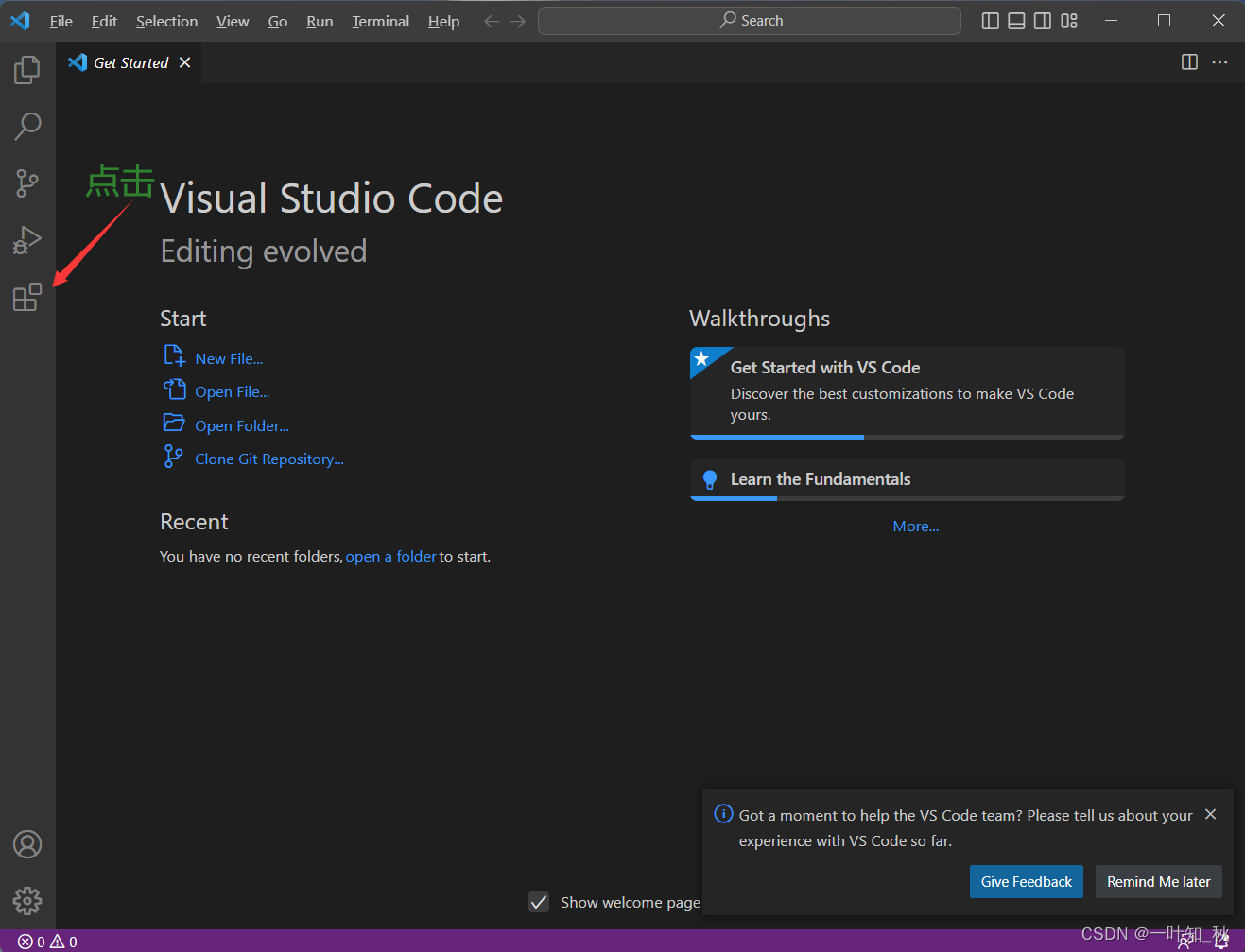
Task: Click progress bar under Learn the Fundamentals
Action: point(908,498)
